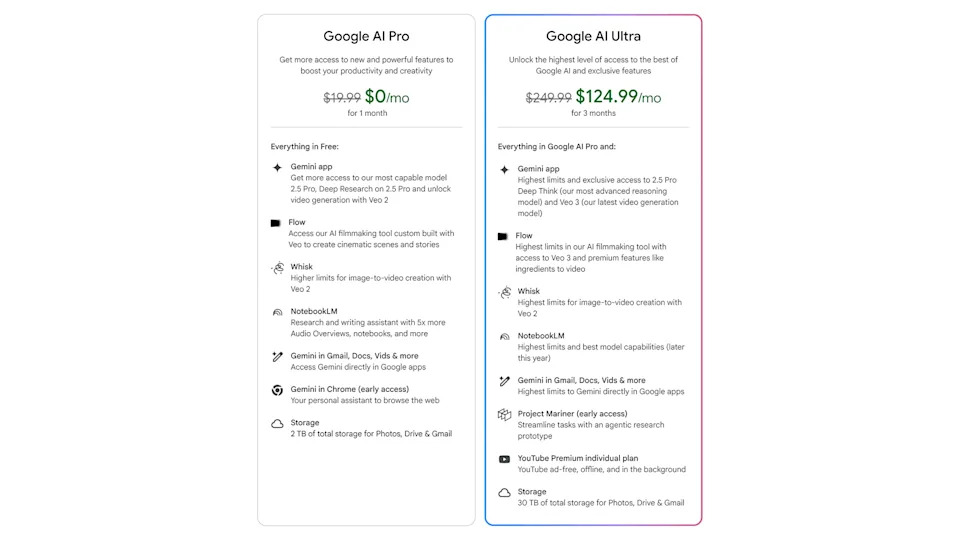Select the Google AI Pro heading
The height and width of the screenshot is (540, 960).
coord(366,37)
